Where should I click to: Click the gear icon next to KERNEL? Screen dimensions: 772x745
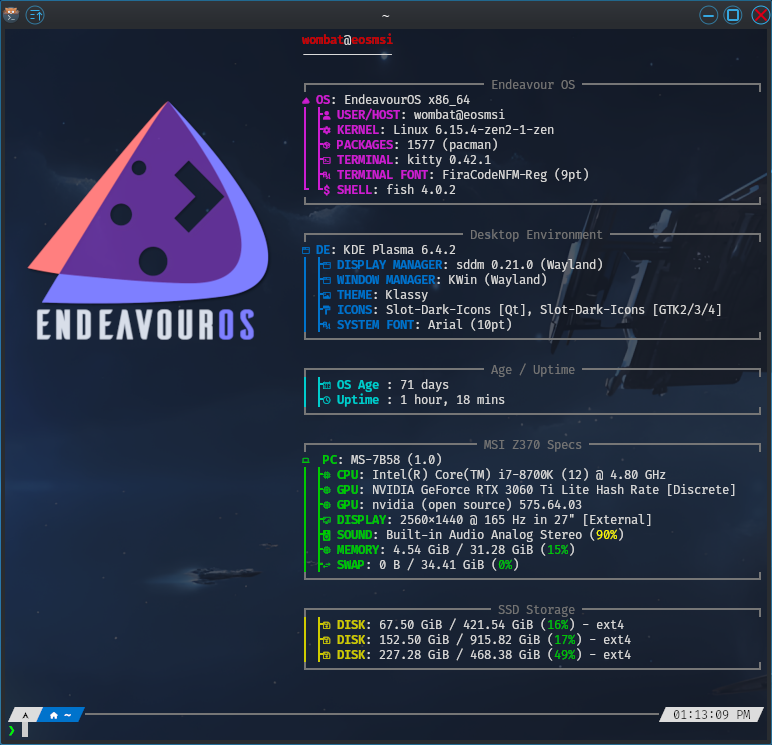(326, 130)
